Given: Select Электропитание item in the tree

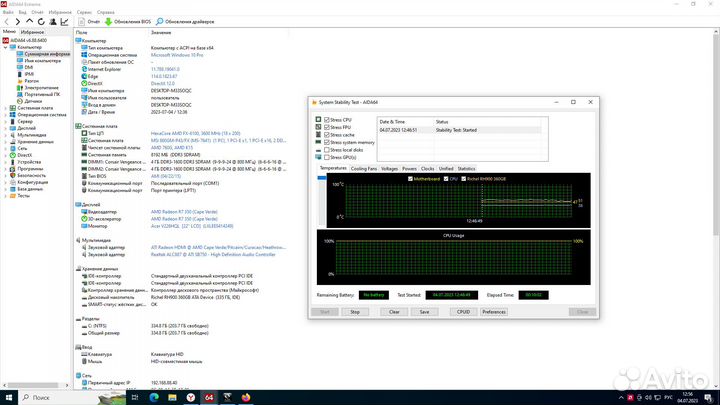Looking at the screenshot, I should click(41, 88).
